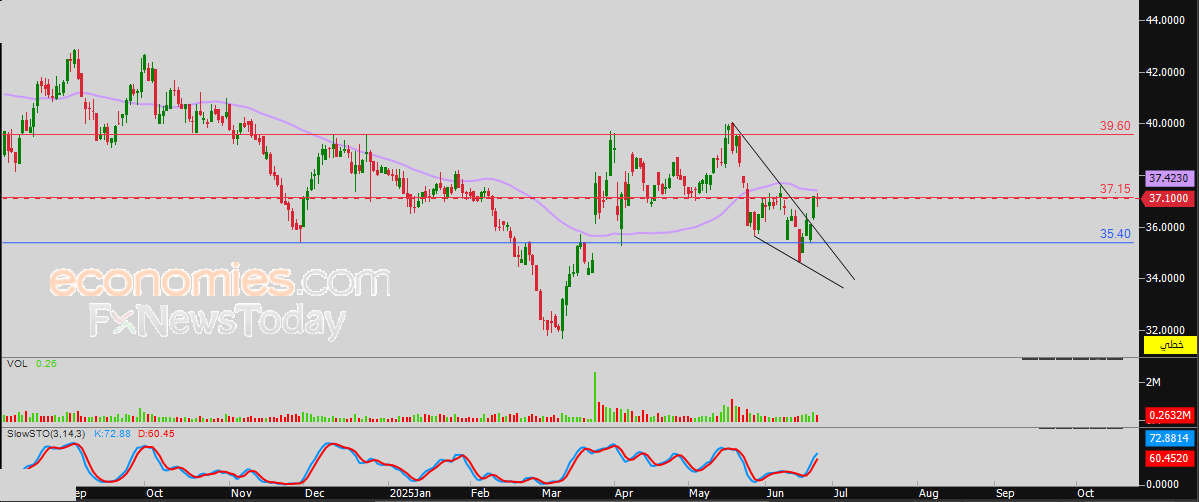The image size is (1199, 502).
Task: Click the D:60.45 stochastic readout
Action: tap(155, 434)
